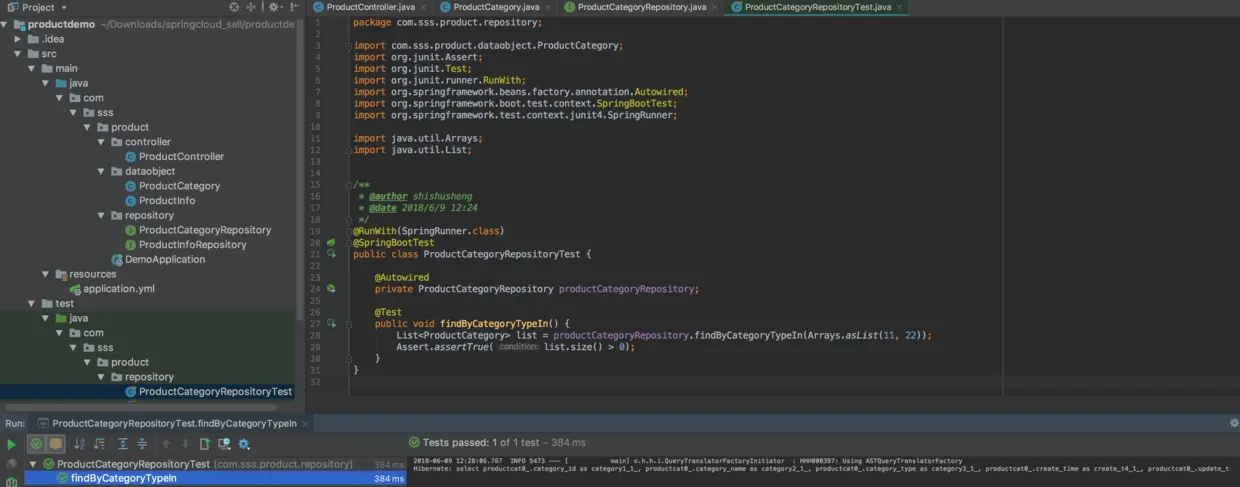Select the Run tab ProductCategoryRepositoryTest.findByCategoryTypeIn

tap(173, 424)
